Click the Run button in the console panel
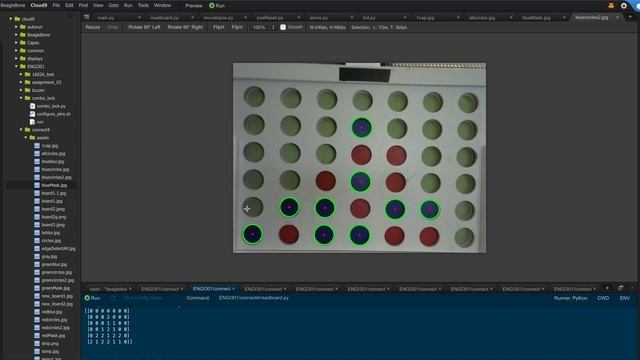This screenshot has width=640, height=360. 92,298
